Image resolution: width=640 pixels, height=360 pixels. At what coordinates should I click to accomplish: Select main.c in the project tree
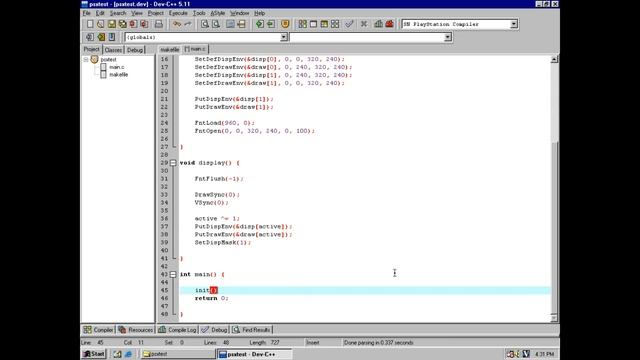(x=116, y=67)
